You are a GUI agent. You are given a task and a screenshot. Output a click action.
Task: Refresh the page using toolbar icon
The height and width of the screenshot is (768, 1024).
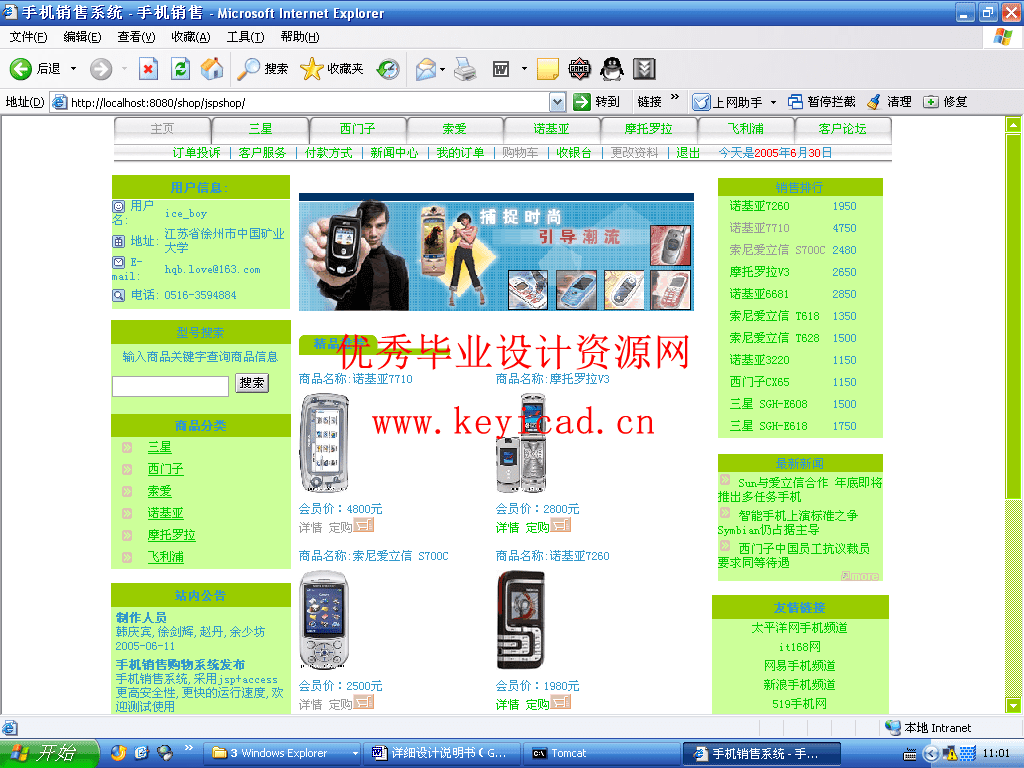tap(180, 69)
